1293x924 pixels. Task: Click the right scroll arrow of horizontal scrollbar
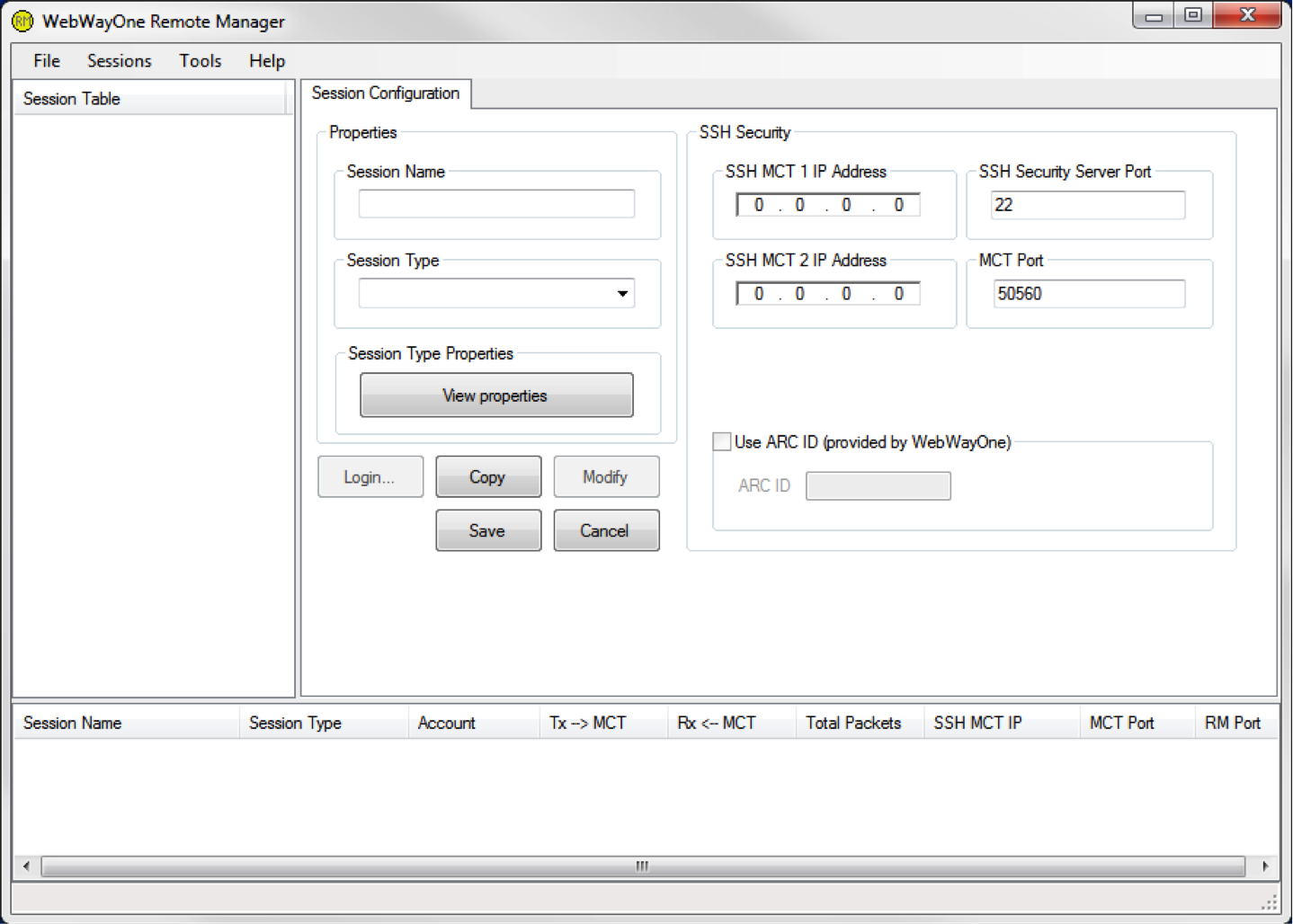pos(1265,866)
